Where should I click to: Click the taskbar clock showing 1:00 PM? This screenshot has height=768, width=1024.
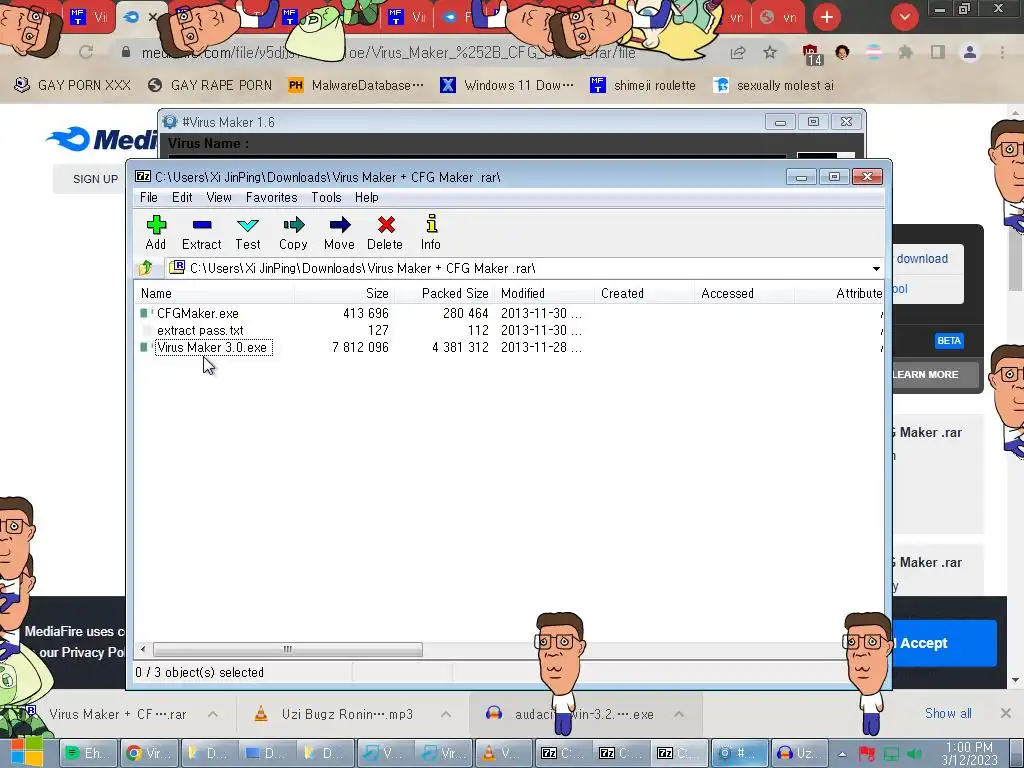969,754
